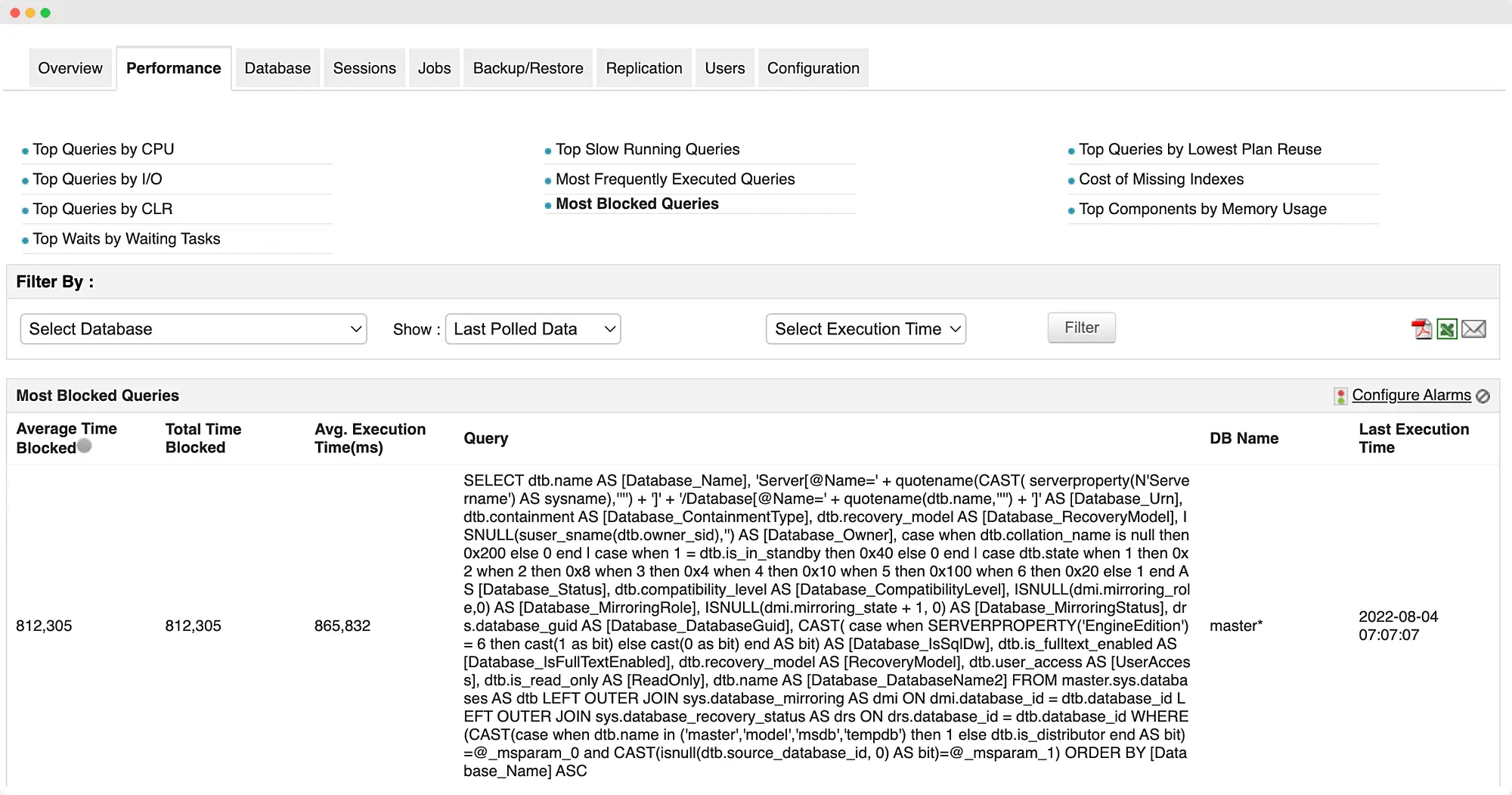This screenshot has height=795, width=1512.
Task: Click the help icon beside Average Time Blocked
Action: tap(84, 446)
